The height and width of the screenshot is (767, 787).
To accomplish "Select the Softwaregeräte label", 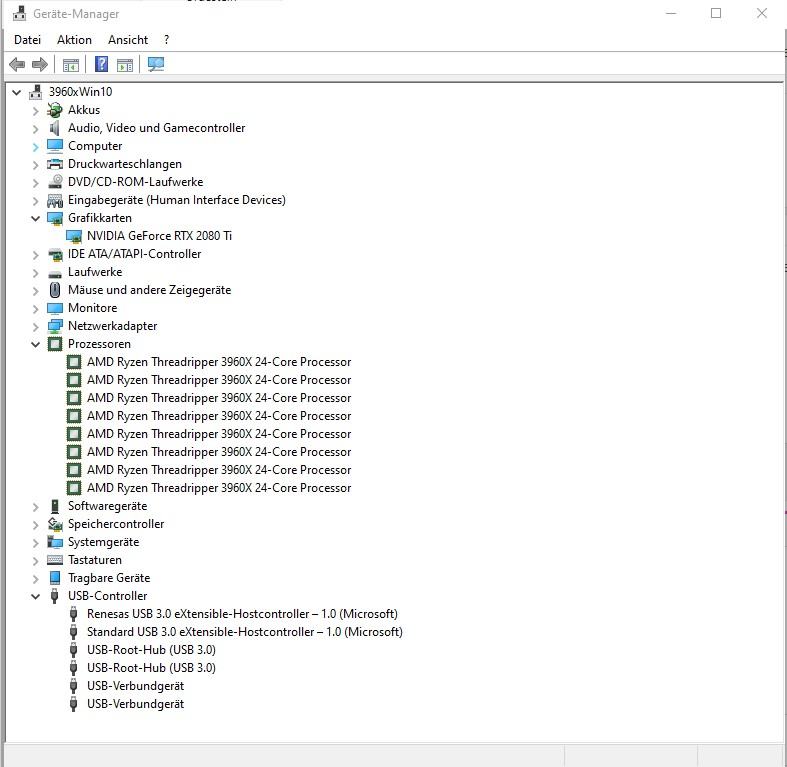I will tap(107, 506).
